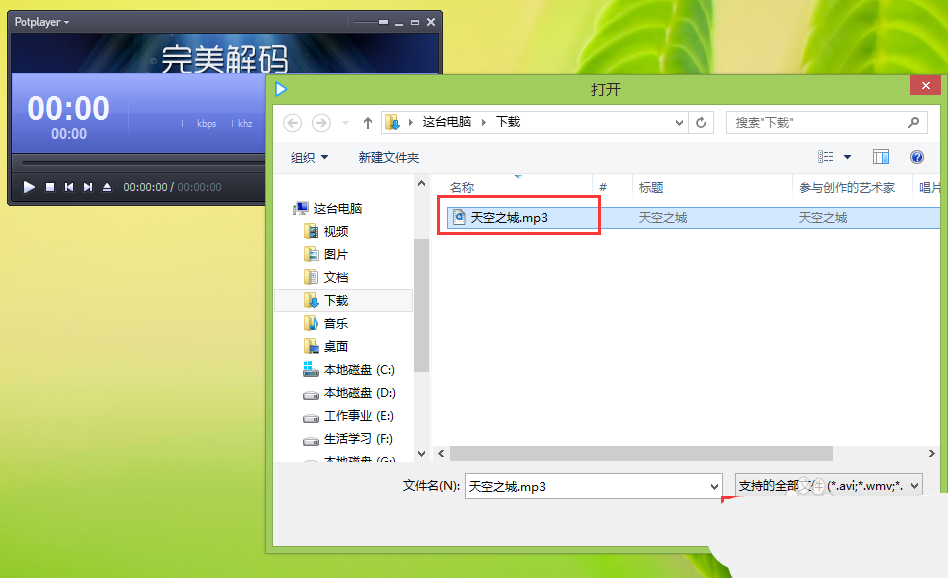The width and height of the screenshot is (948, 578).
Task: Sort by 标题 column header
Action: (651, 187)
